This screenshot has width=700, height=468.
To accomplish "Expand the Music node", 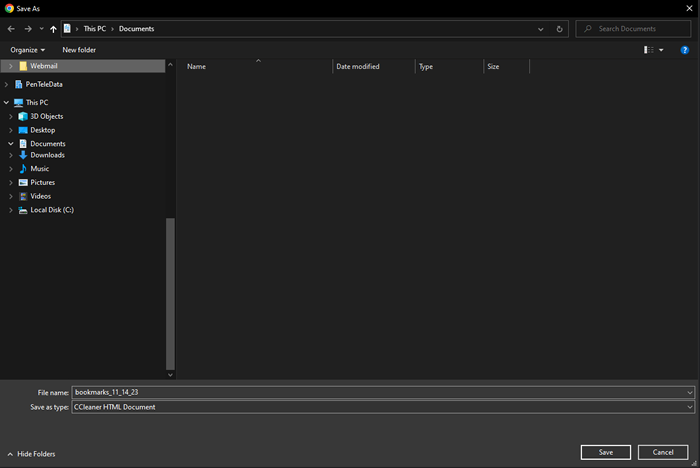I will tap(11, 169).
